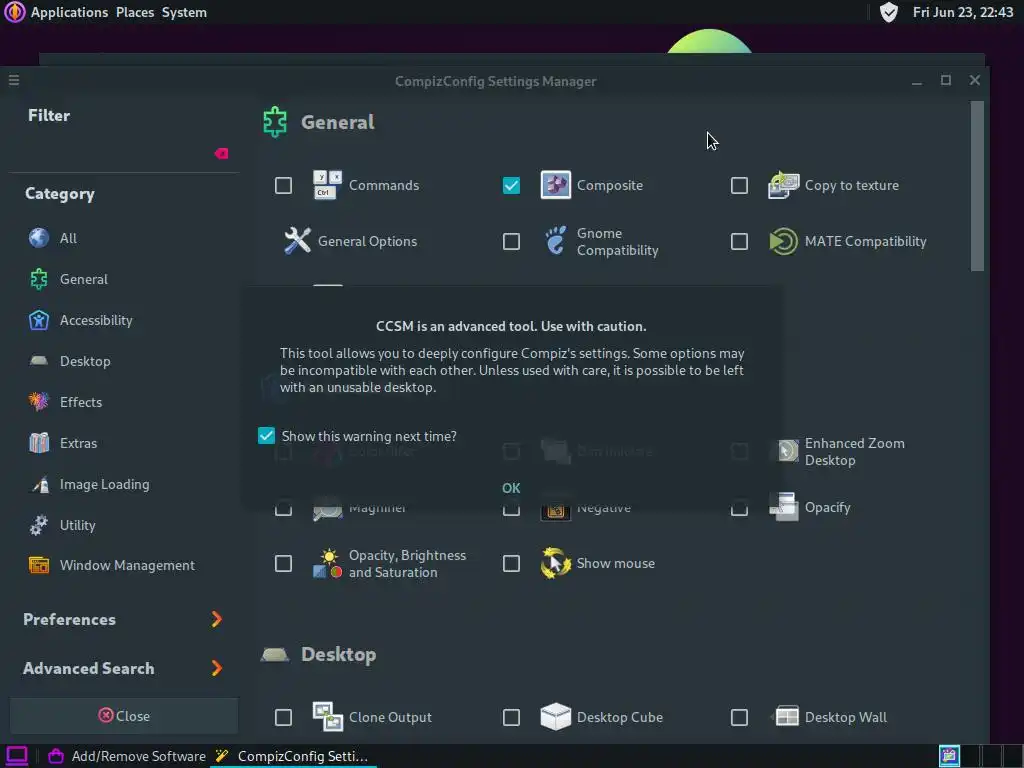Show desktop button in bottom panel

[16, 756]
